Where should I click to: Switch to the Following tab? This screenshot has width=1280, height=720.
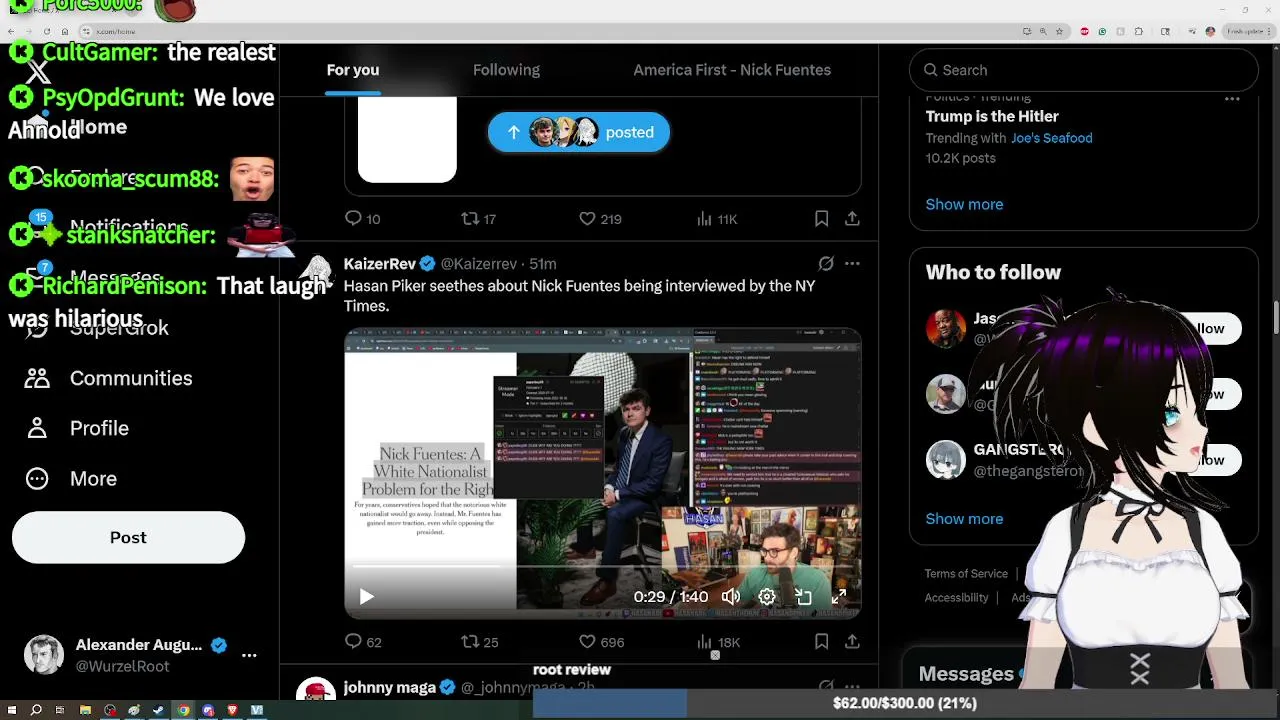506,70
